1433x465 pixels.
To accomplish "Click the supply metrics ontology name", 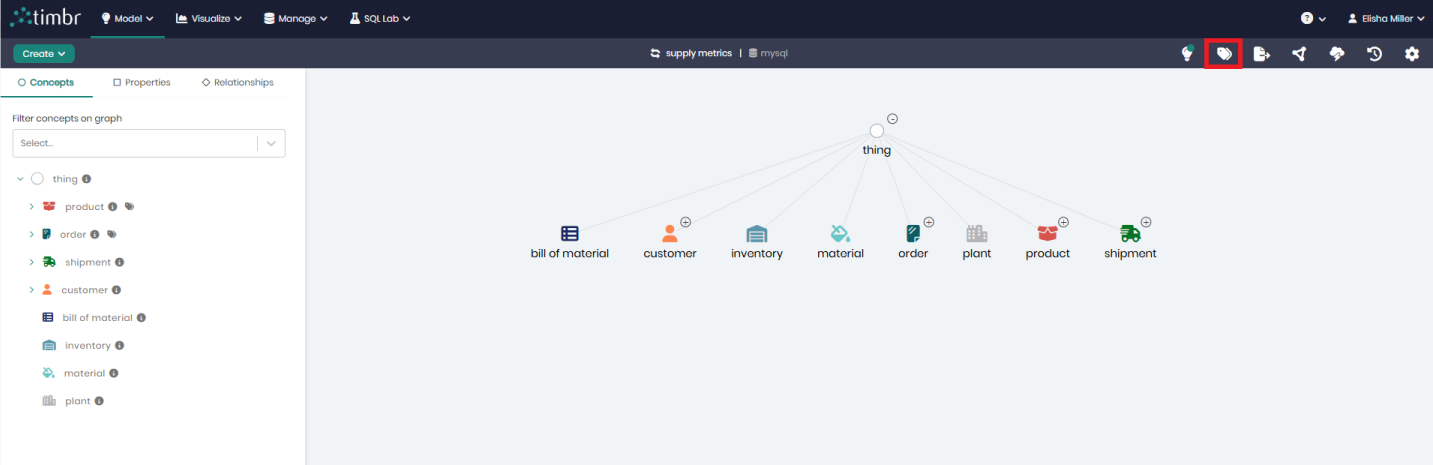I will point(699,53).
